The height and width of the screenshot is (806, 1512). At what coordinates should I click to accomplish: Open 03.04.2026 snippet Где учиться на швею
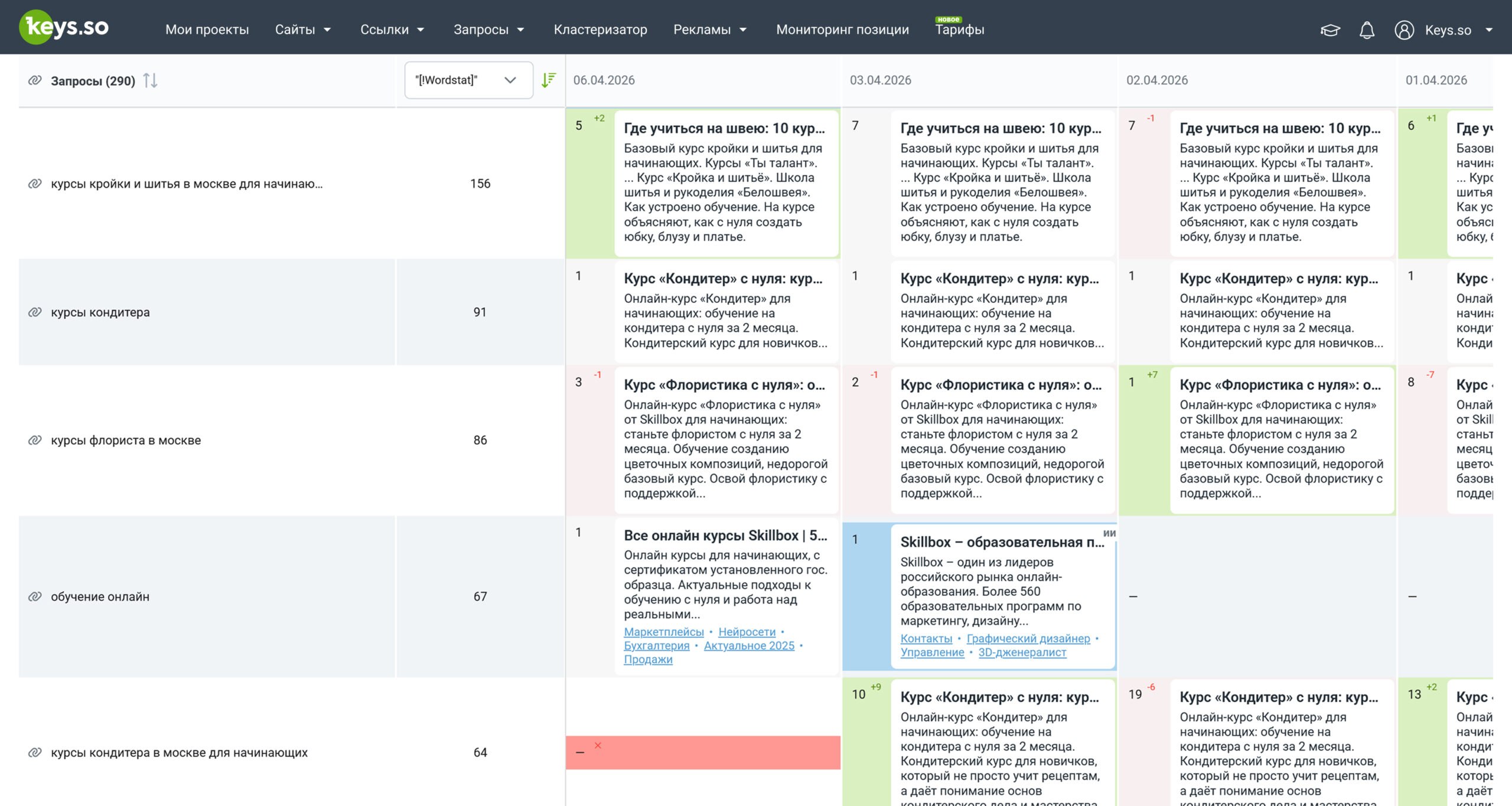pos(1003,183)
